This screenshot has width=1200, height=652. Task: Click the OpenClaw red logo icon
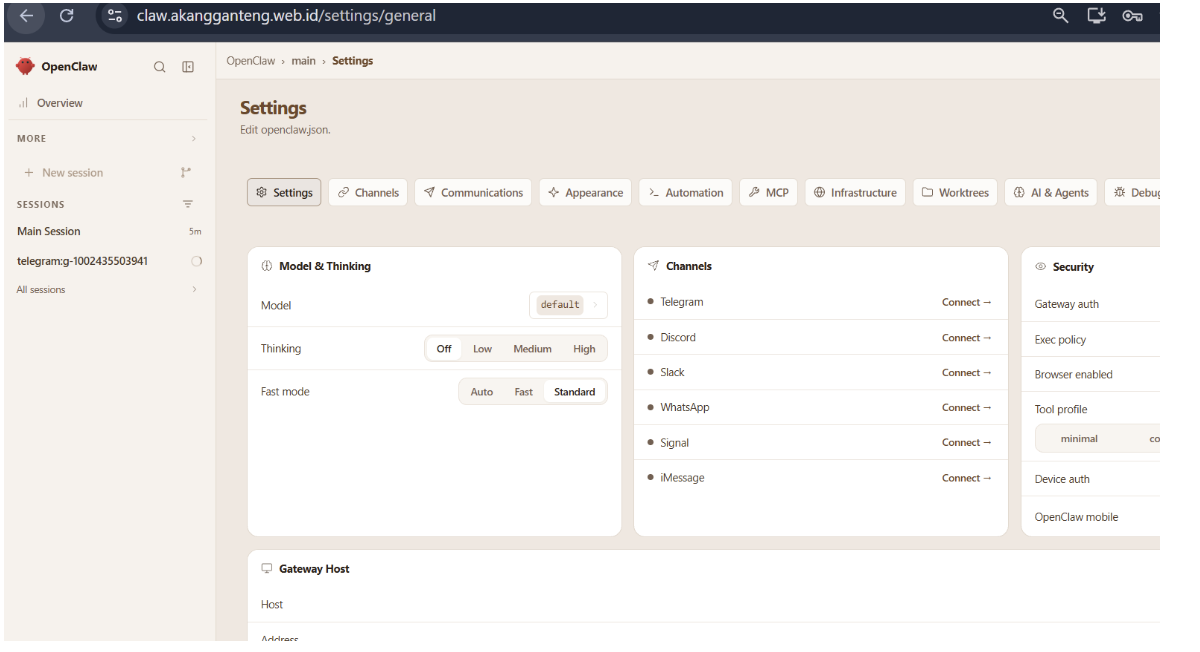[26, 67]
